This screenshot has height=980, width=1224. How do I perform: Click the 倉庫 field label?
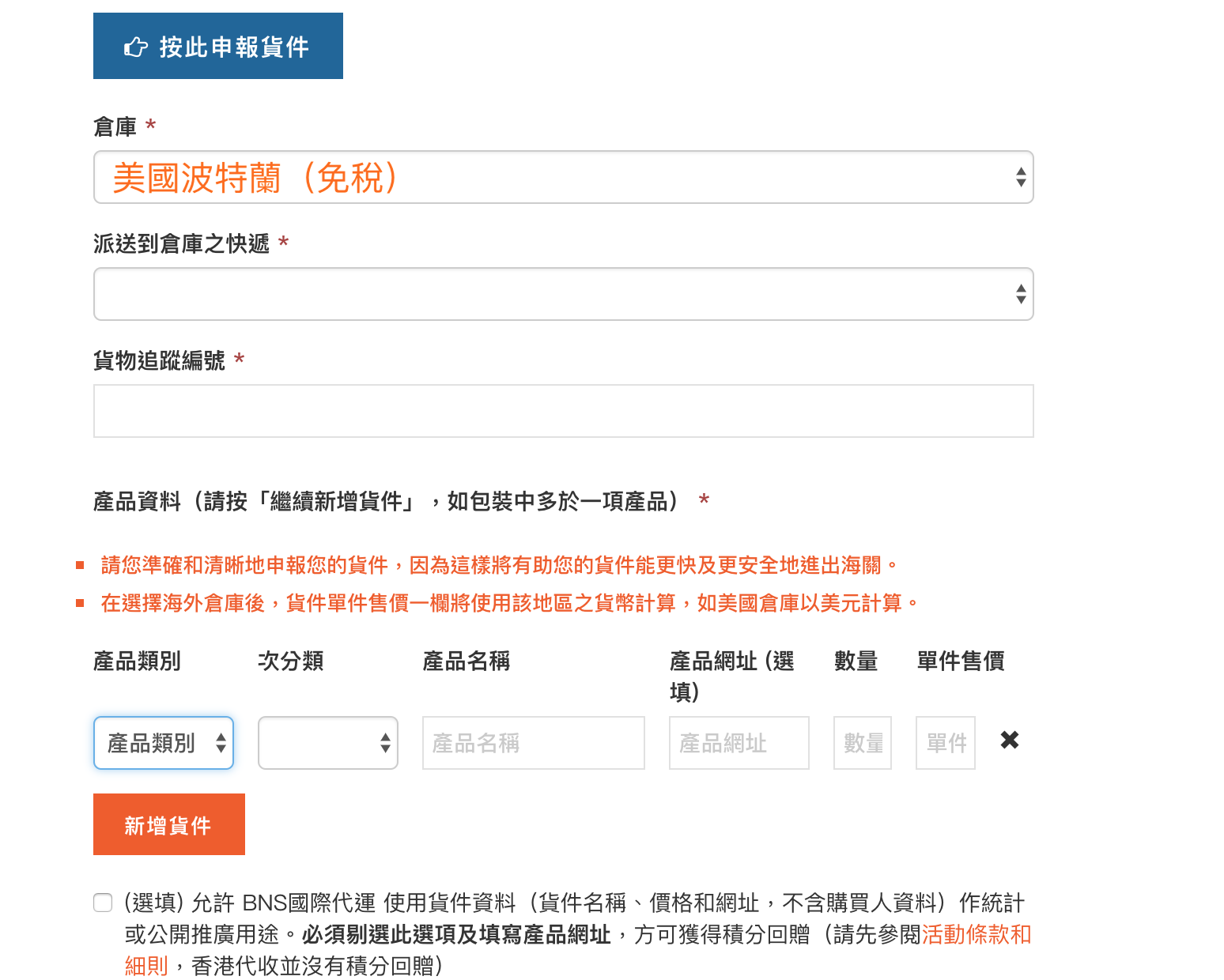(115, 126)
